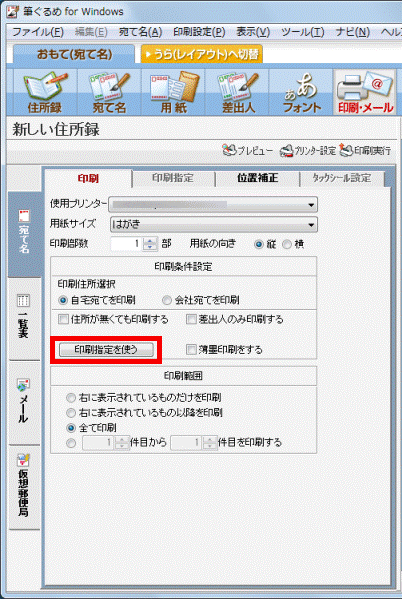Click the 筆ぐるめ app icon in title bar
Viewport: 402px width, 599px height.
[x=12, y=11]
